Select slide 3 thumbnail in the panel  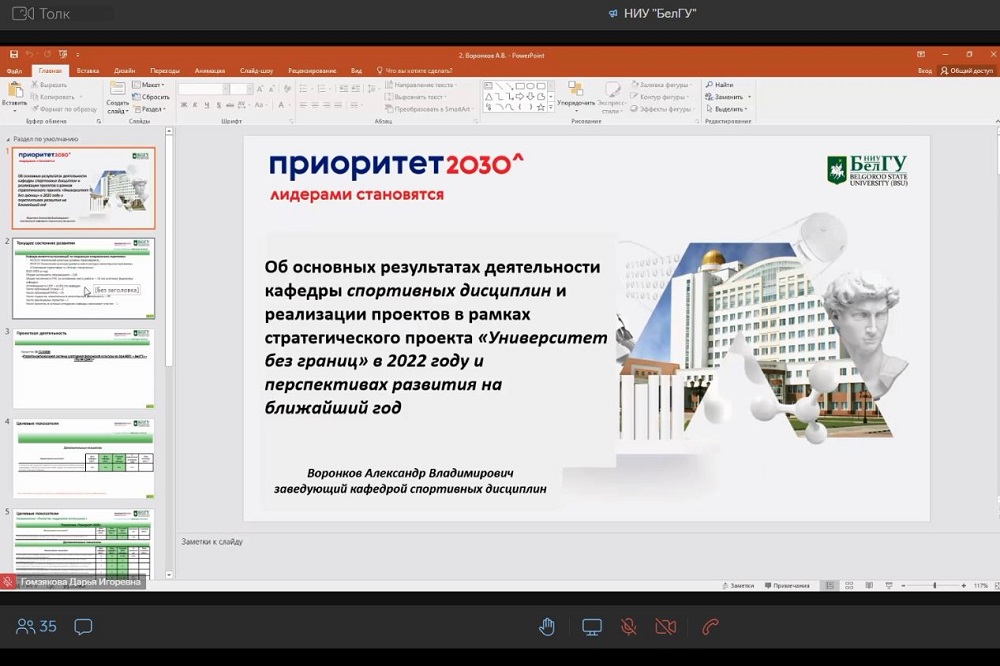pyautogui.click(x=84, y=368)
